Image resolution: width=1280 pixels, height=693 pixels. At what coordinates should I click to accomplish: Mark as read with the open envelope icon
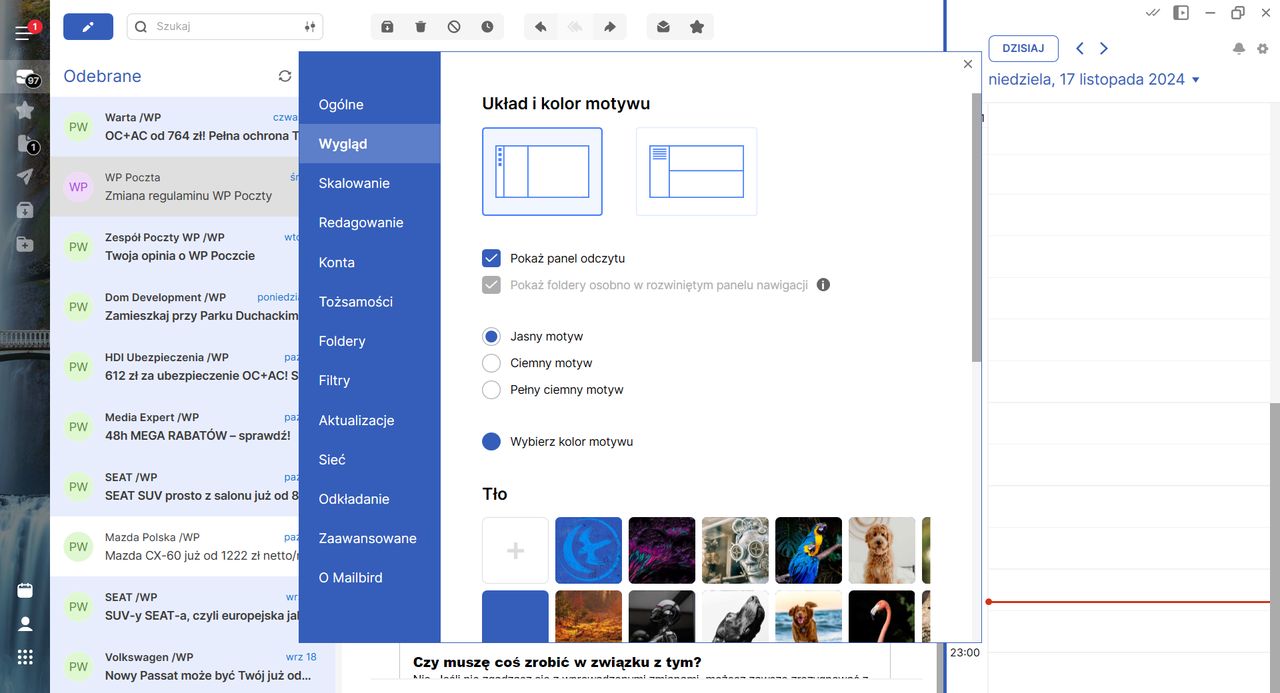click(663, 27)
